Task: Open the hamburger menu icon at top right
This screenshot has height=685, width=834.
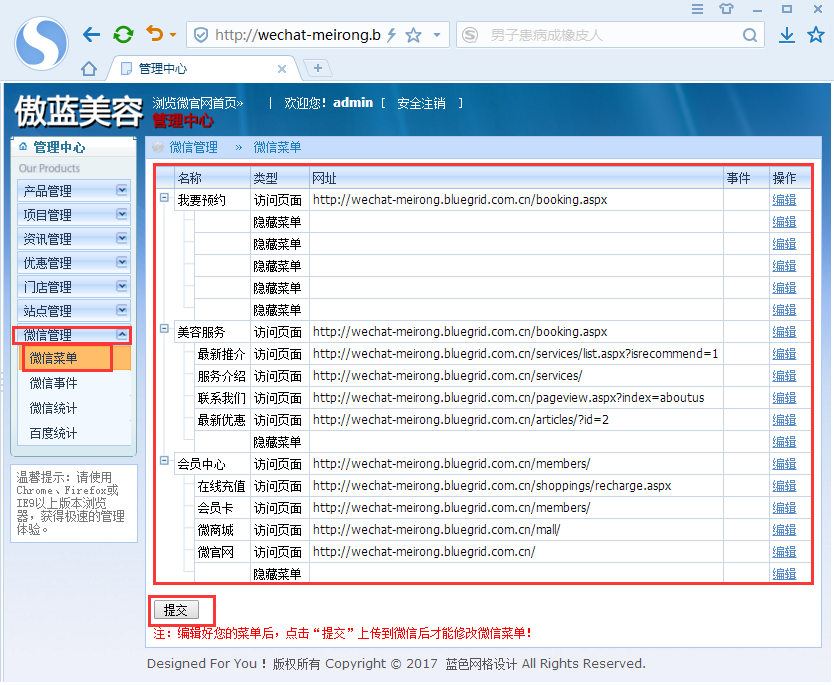Action: tap(697, 10)
